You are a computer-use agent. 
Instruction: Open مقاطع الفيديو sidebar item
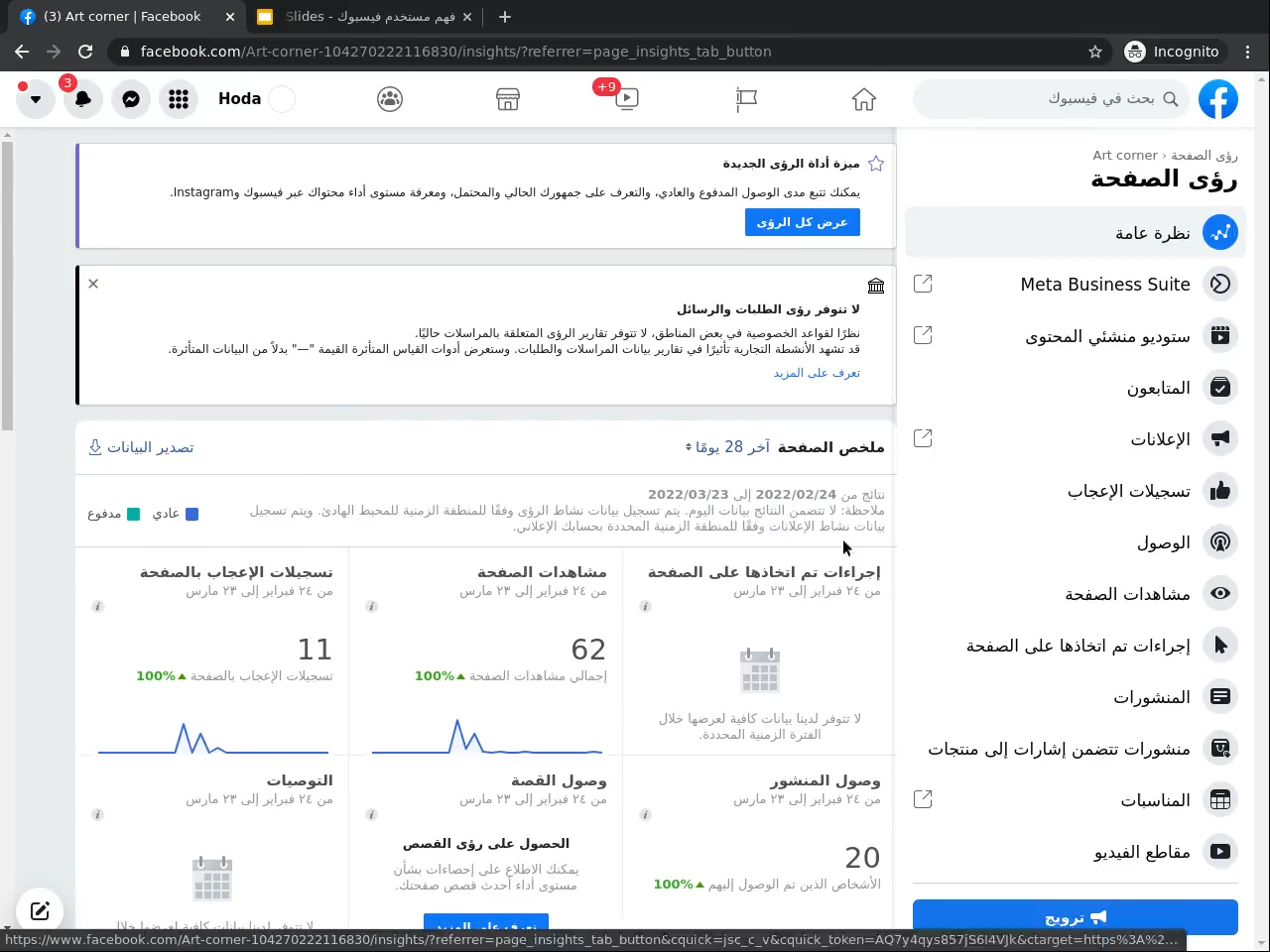[x=1076, y=852]
